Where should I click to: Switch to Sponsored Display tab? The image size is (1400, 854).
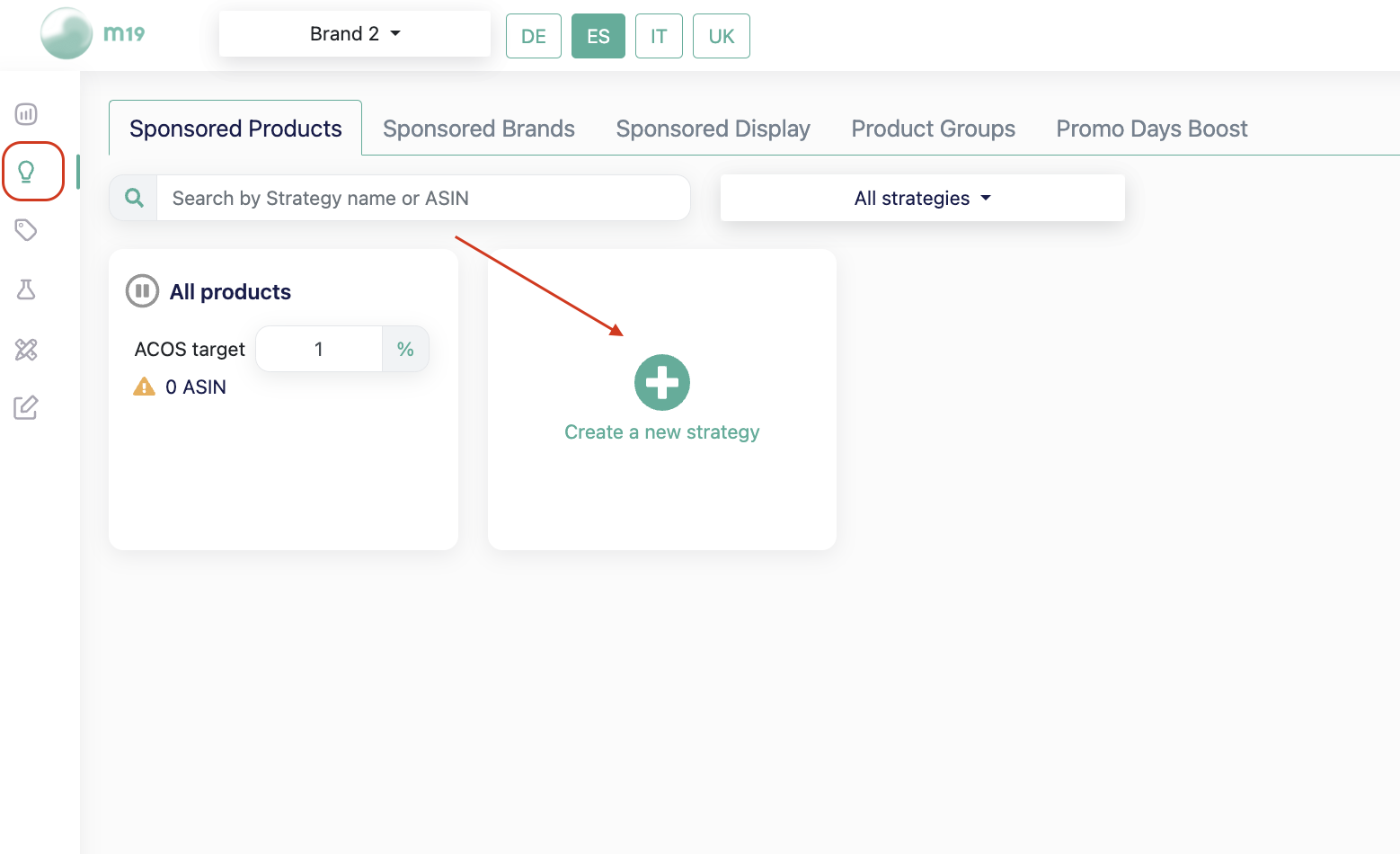713,129
